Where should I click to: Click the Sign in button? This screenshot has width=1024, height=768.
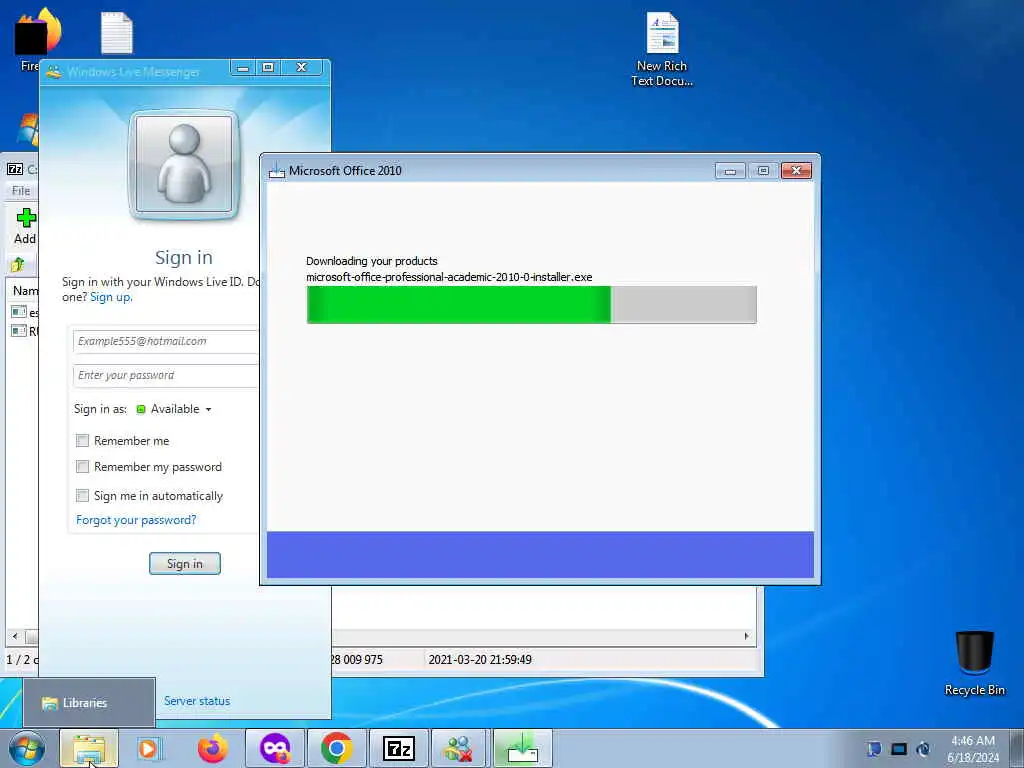(x=185, y=564)
